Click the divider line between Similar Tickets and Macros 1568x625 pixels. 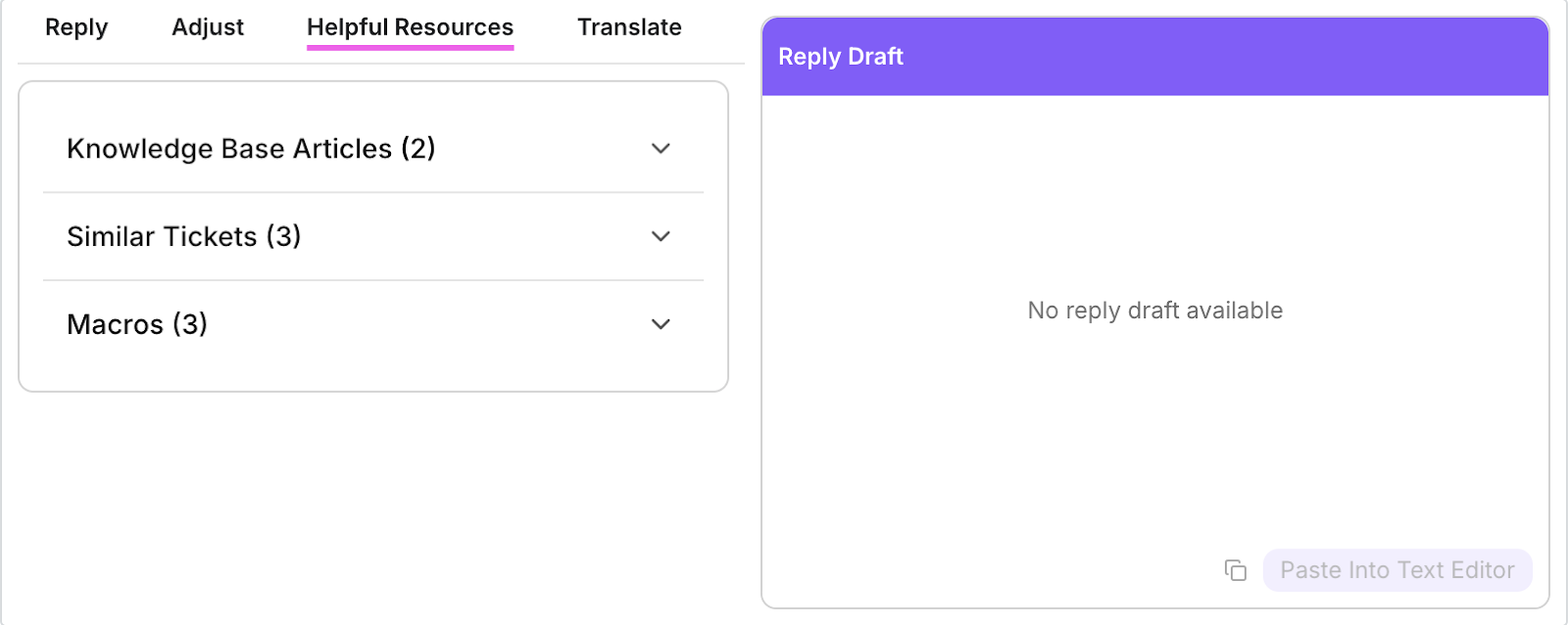point(372,280)
